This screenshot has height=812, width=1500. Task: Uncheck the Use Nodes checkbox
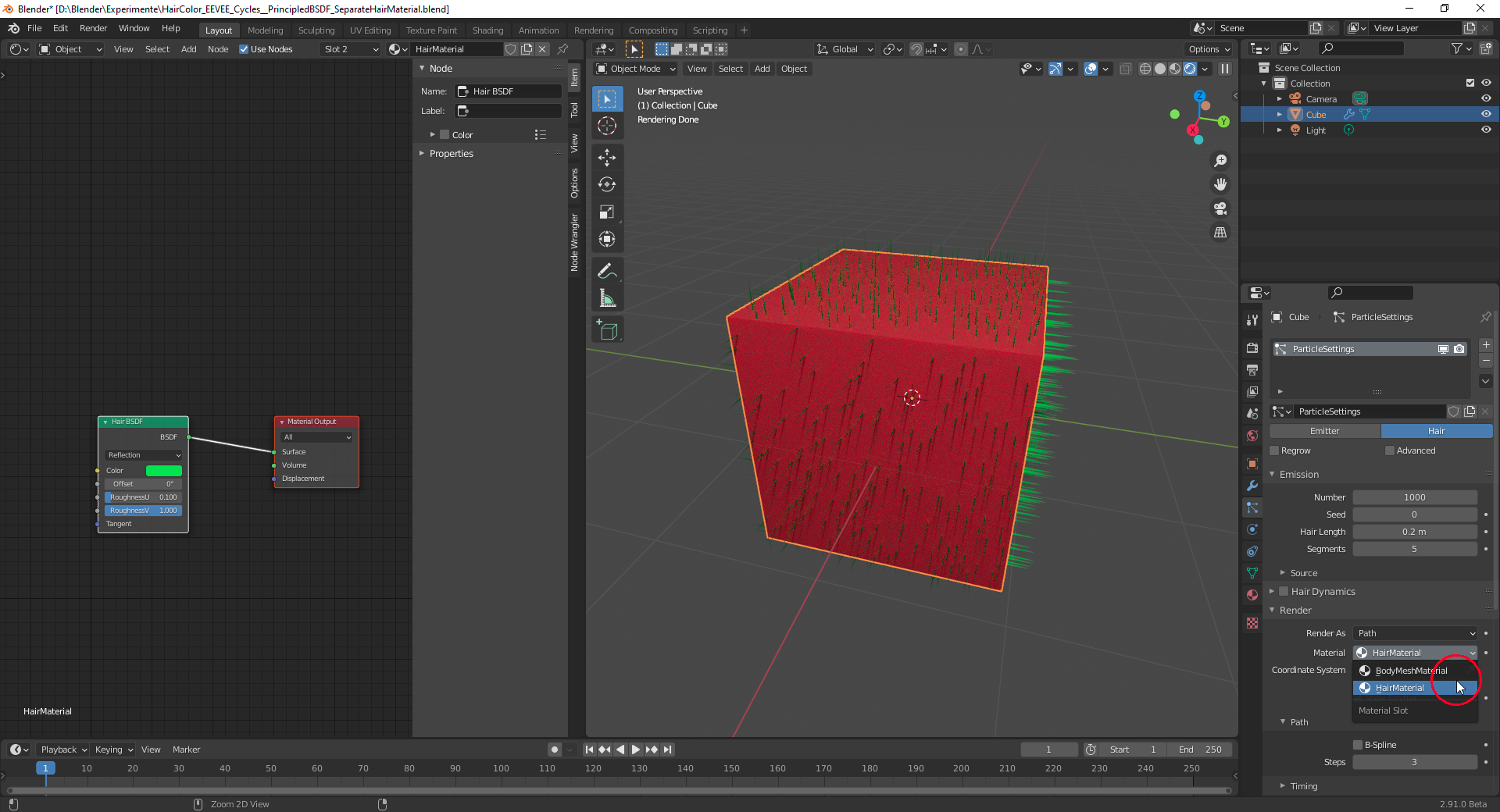244,49
